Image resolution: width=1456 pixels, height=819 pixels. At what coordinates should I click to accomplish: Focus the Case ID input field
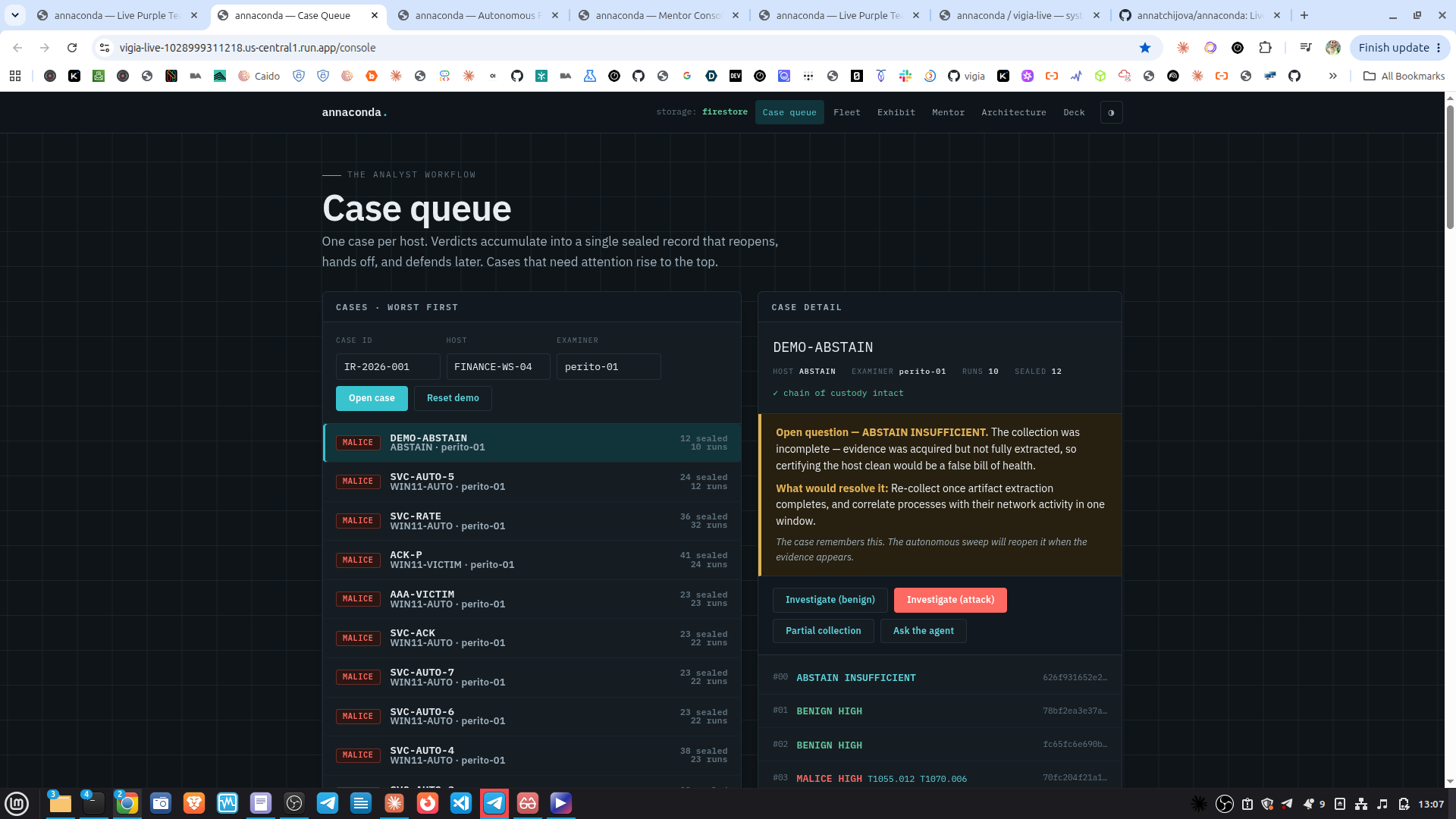388,367
